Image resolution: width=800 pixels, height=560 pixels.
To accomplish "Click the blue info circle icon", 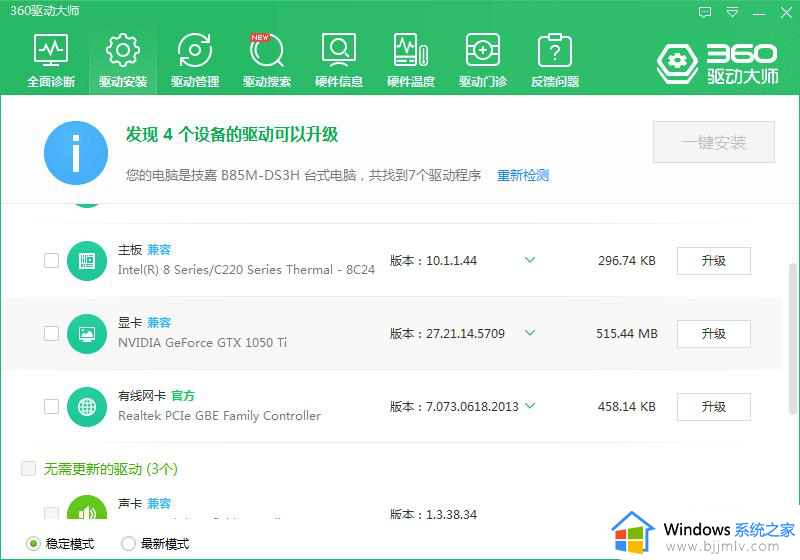I will point(76,153).
